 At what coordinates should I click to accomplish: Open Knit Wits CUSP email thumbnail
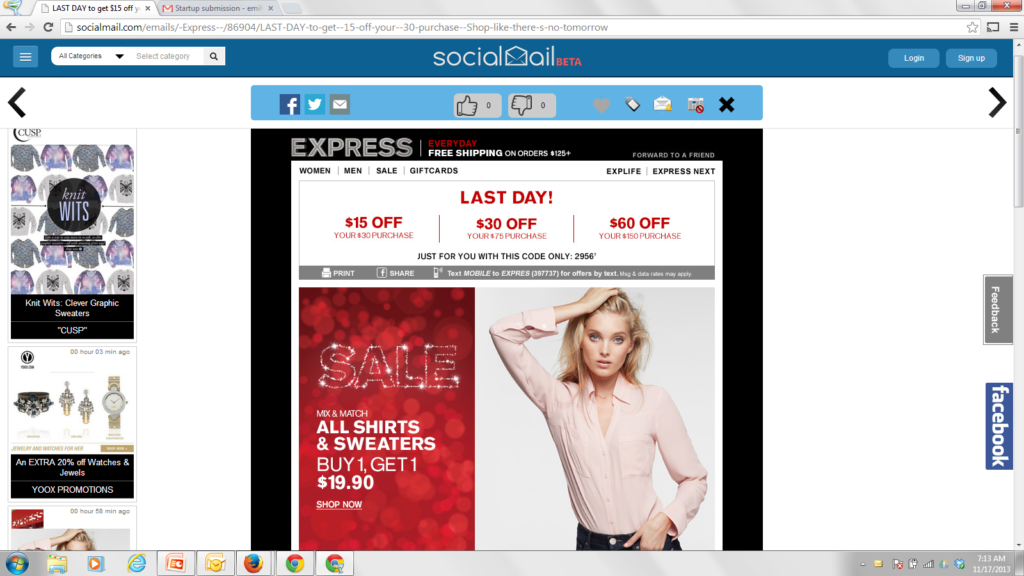click(x=72, y=234)
